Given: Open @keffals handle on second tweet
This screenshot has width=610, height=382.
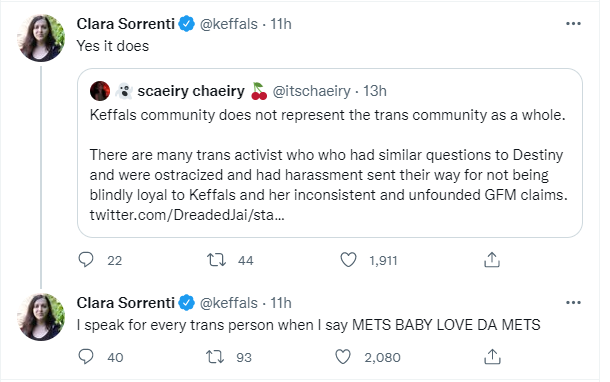Looking at the screenshot, I should (229, 303).
